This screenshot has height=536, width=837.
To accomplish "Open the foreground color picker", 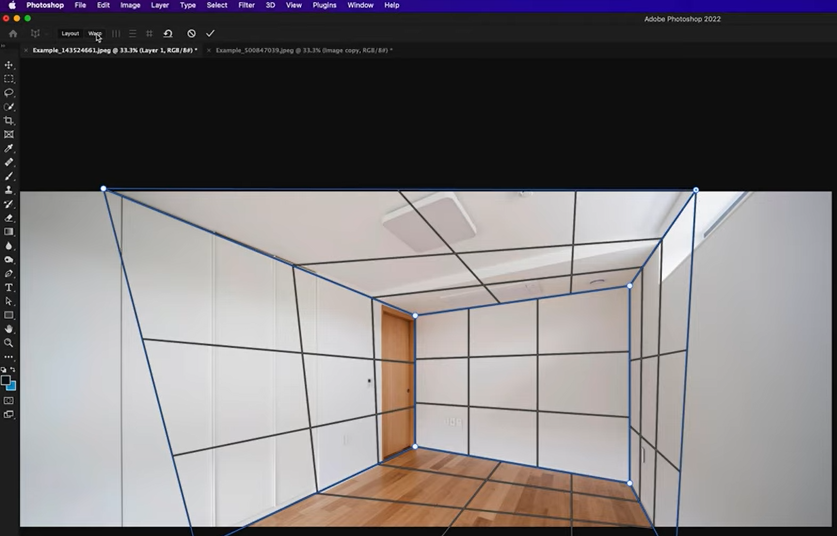I will click(5, 380).
